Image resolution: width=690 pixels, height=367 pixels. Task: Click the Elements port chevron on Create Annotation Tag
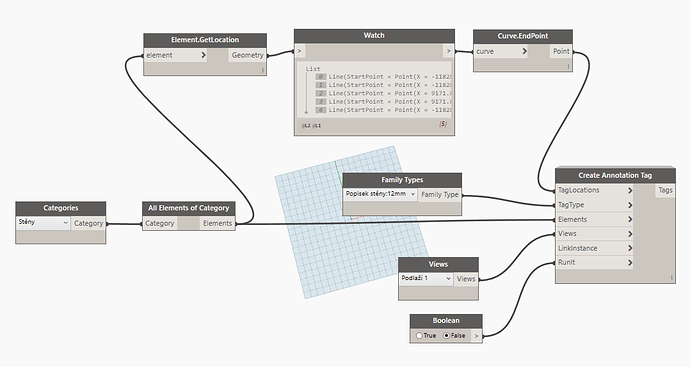pos(630,219)
